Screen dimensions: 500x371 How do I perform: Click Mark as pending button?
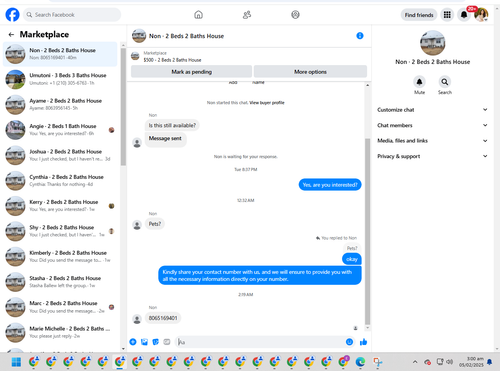click(x=191, y=72)
